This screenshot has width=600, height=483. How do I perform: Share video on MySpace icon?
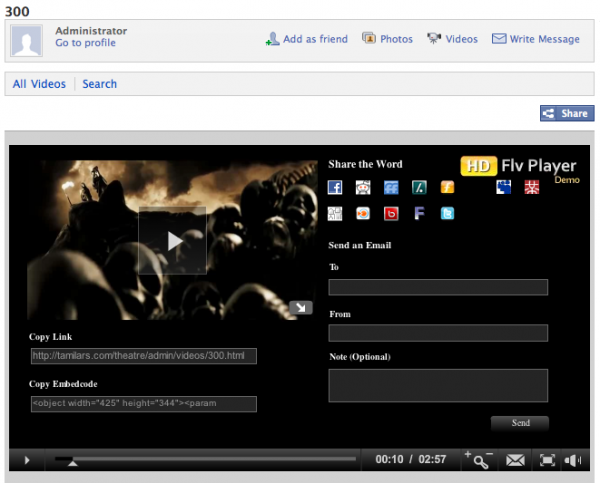click(x=504, y=188)
